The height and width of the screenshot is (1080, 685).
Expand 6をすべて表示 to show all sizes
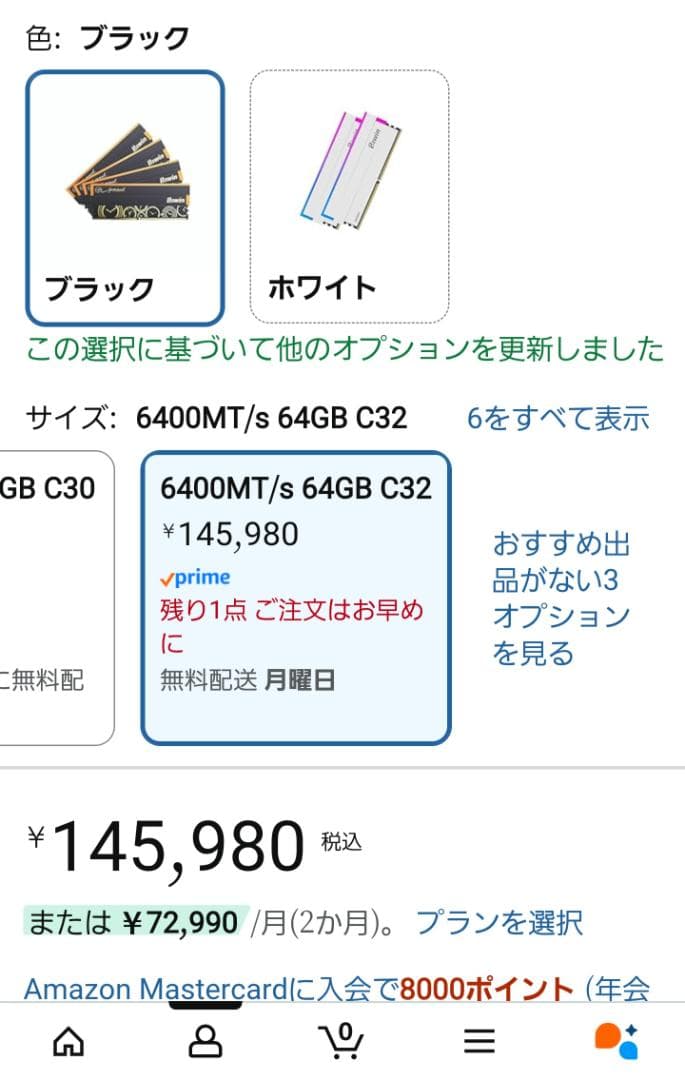[556, 417]
